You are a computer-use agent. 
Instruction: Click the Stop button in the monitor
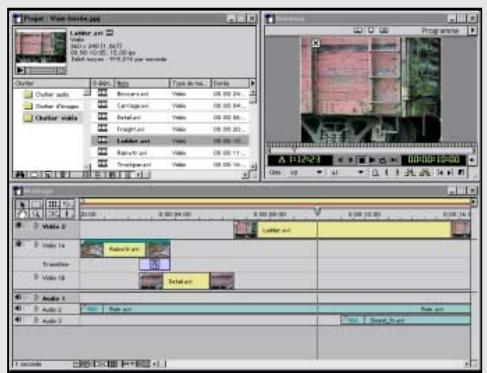(361, 160)
